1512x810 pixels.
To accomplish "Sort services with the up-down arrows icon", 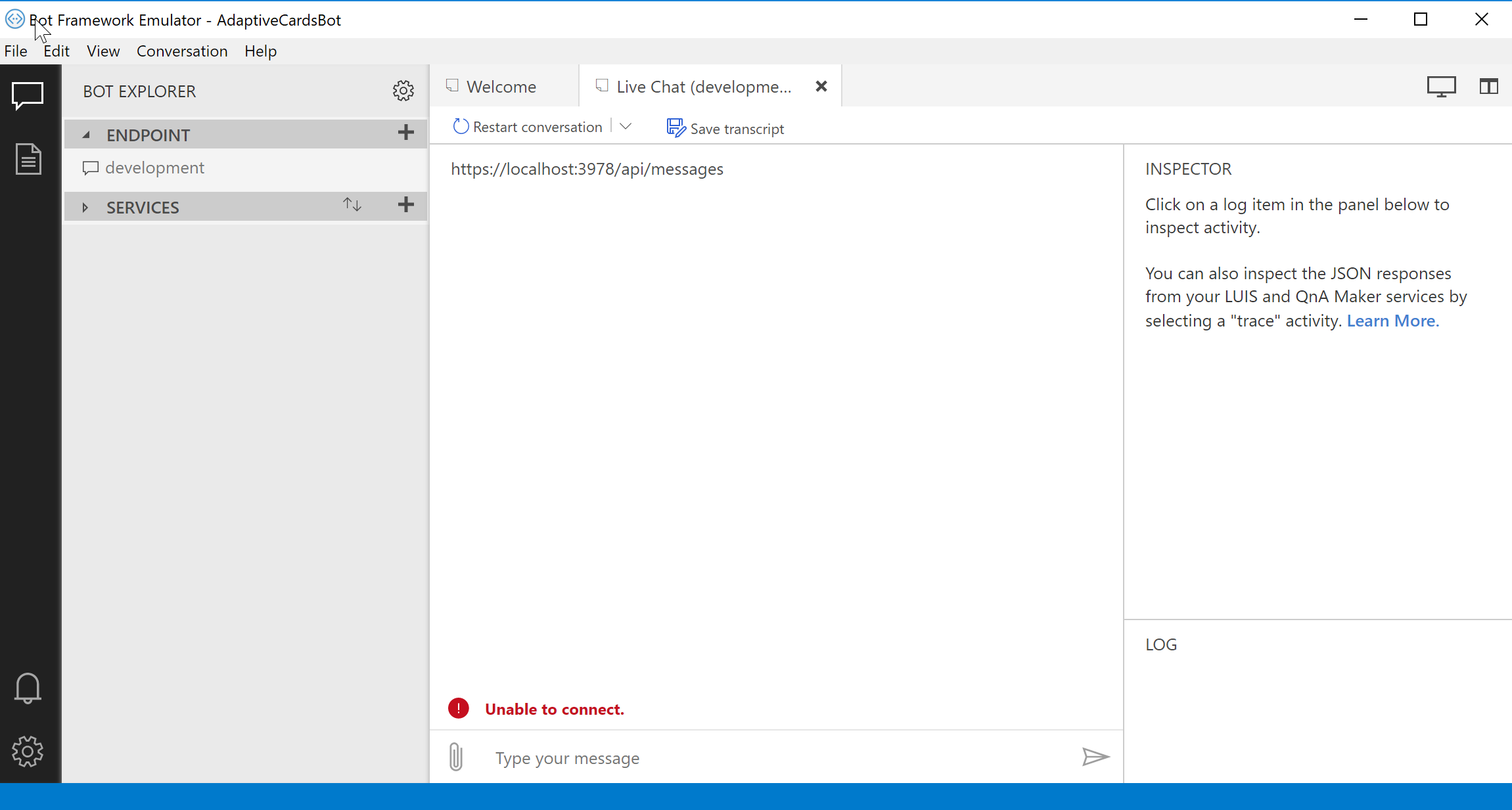I will pos(352,204).
